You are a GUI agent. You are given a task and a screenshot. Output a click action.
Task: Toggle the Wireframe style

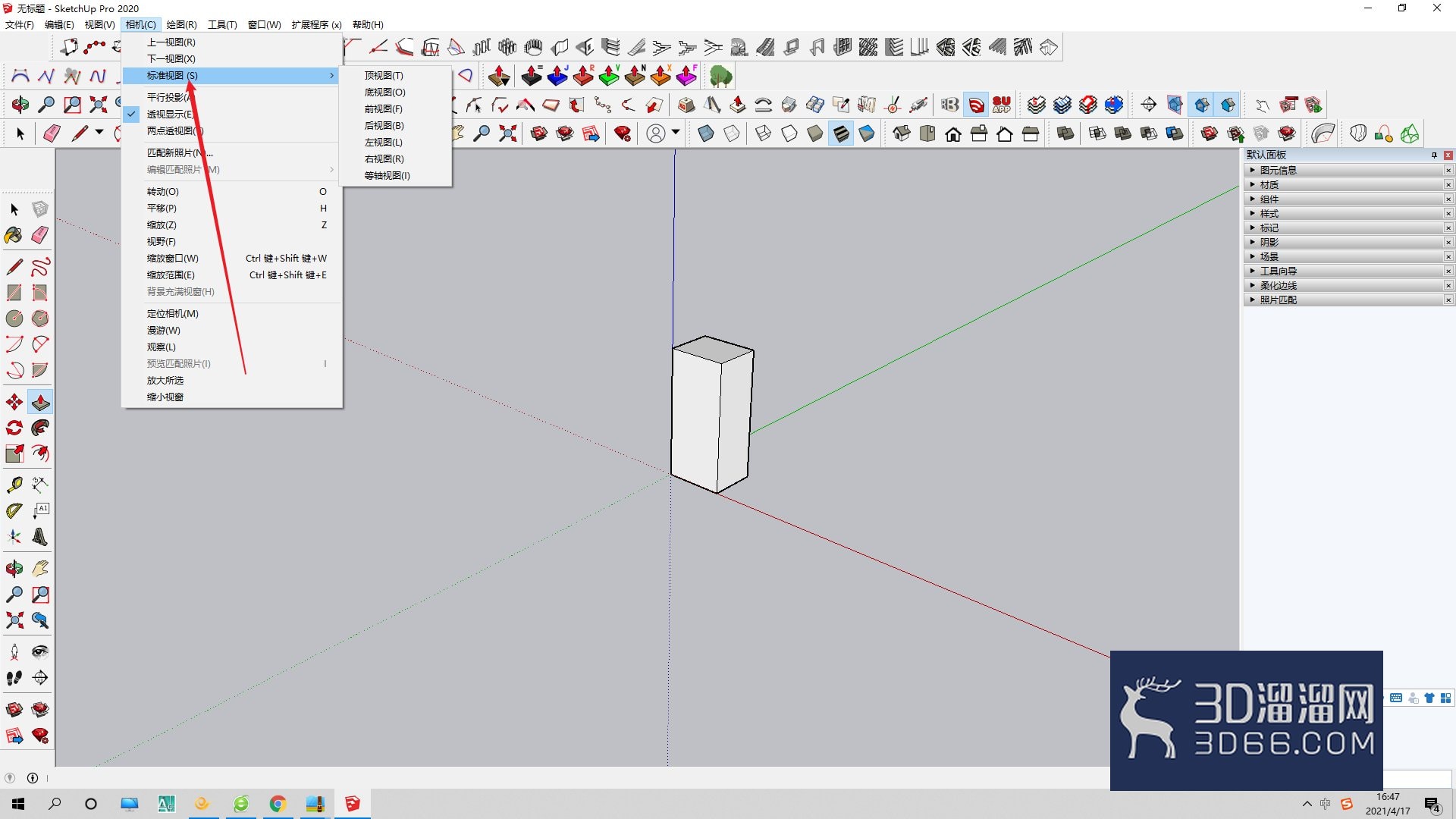[764, 133]
